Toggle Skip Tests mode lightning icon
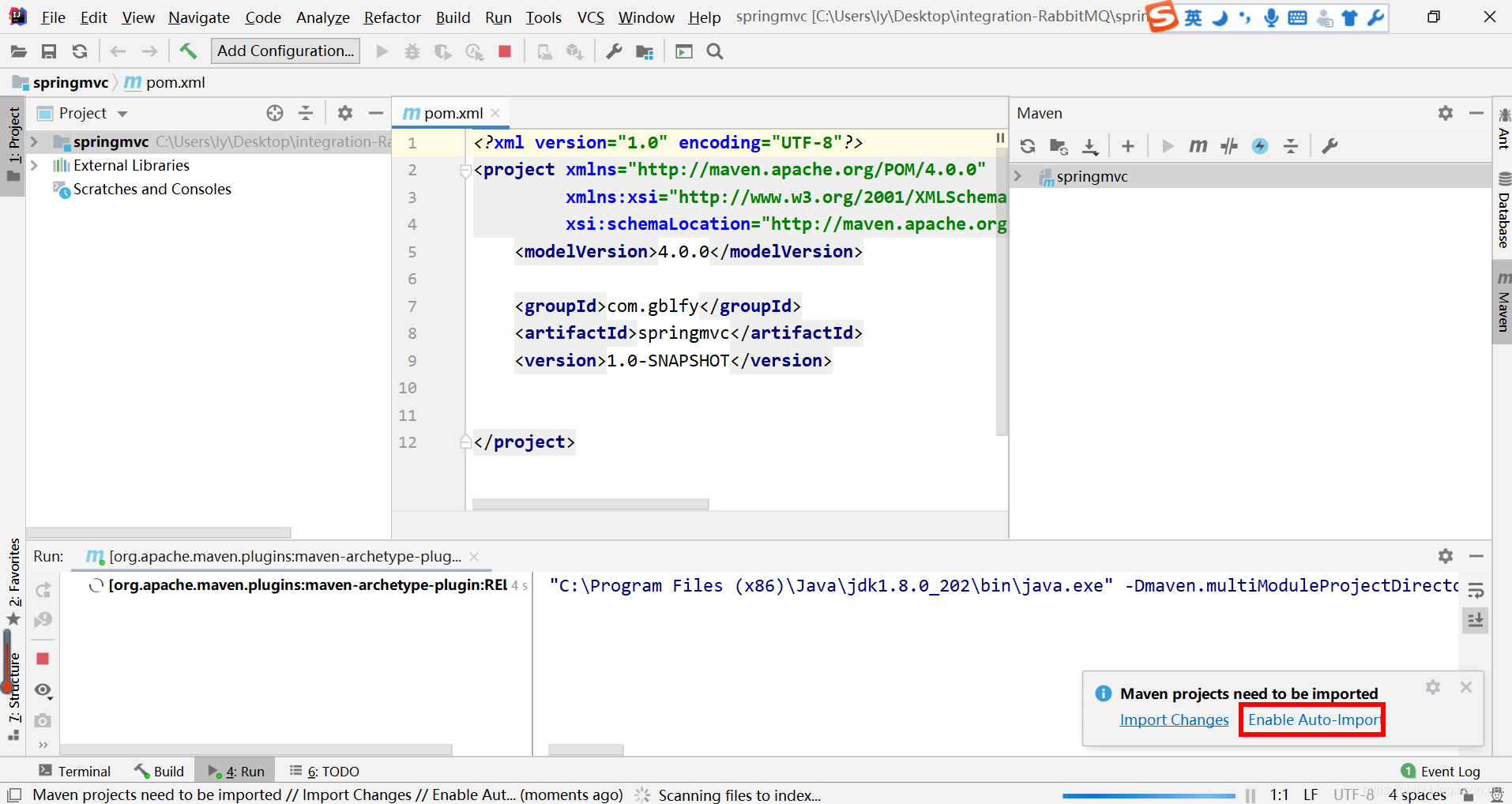 tap(1260, 146)
